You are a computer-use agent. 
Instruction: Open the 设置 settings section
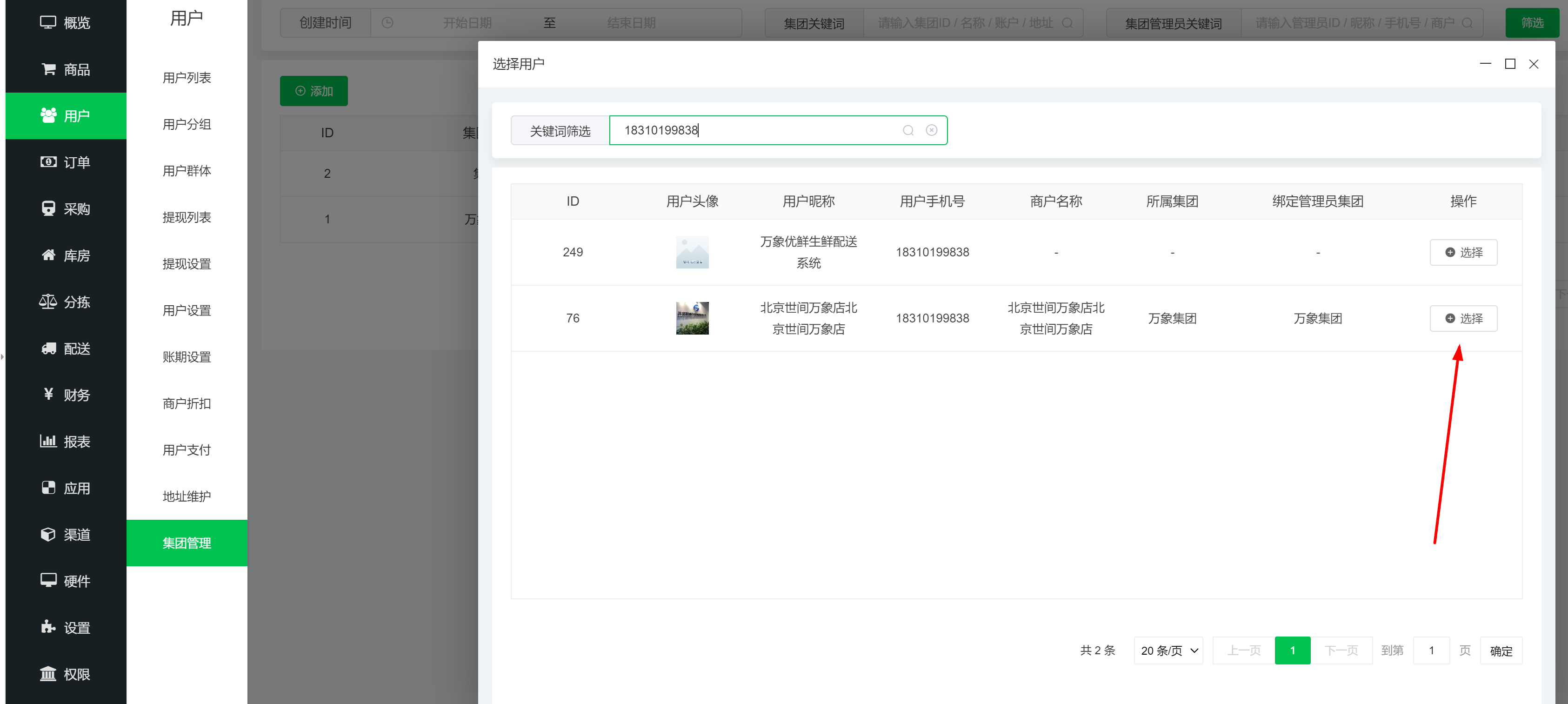[x=65, y=627]
